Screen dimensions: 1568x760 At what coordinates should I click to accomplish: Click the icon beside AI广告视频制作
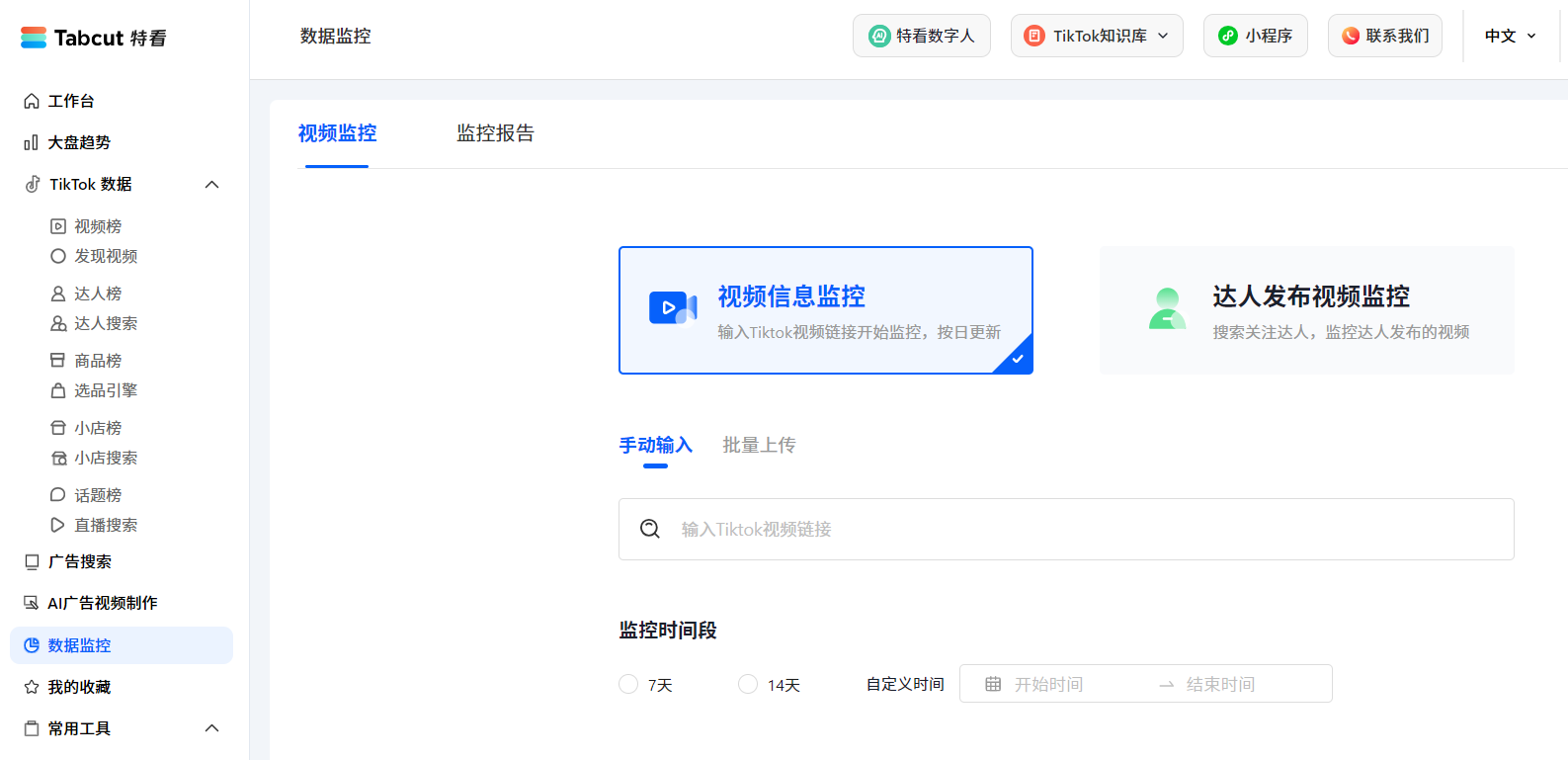(x=32, y=603)
